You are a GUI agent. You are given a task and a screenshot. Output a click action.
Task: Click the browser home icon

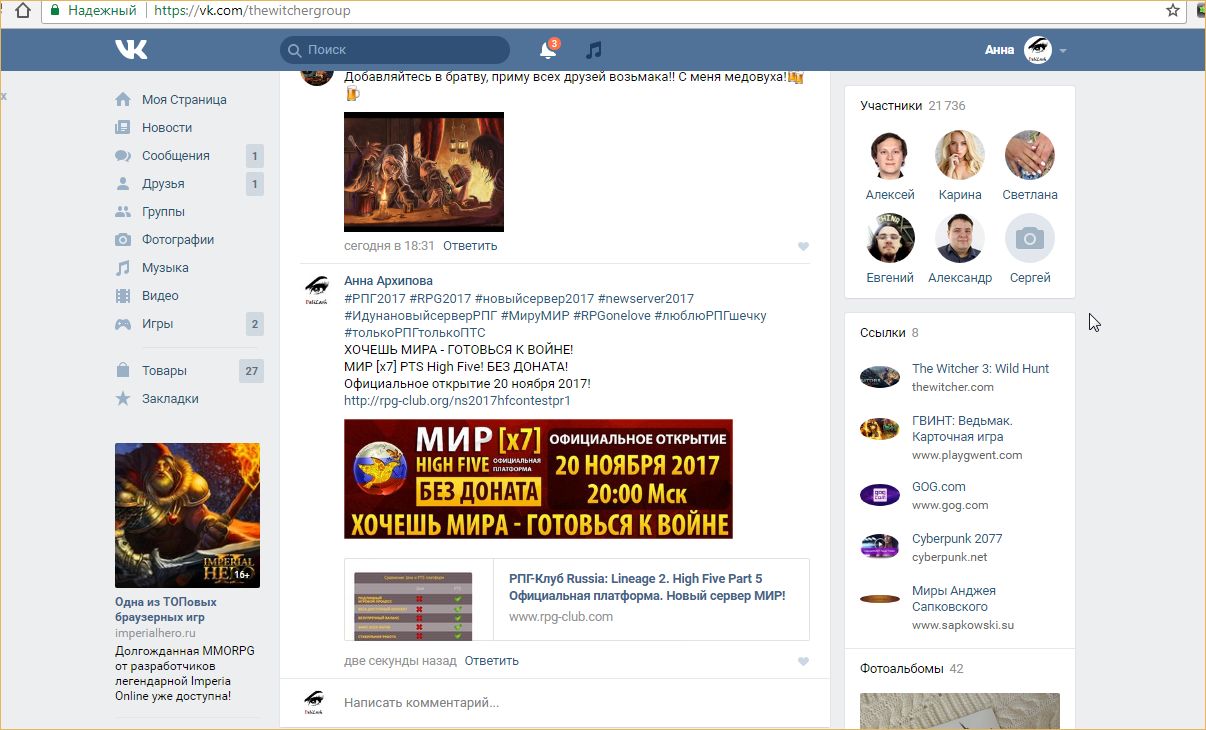[x=22, y=11]
